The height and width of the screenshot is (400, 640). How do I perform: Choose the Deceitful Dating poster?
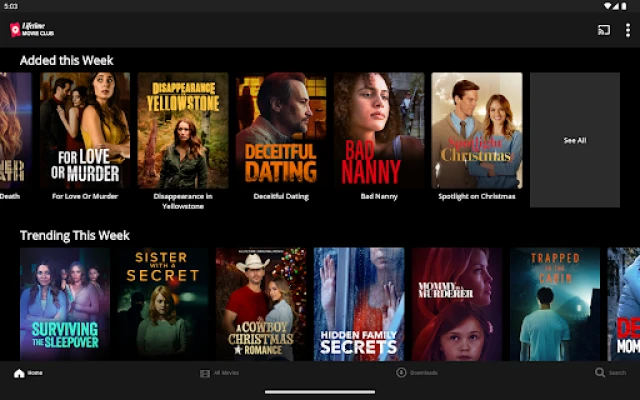coord(281,130)
